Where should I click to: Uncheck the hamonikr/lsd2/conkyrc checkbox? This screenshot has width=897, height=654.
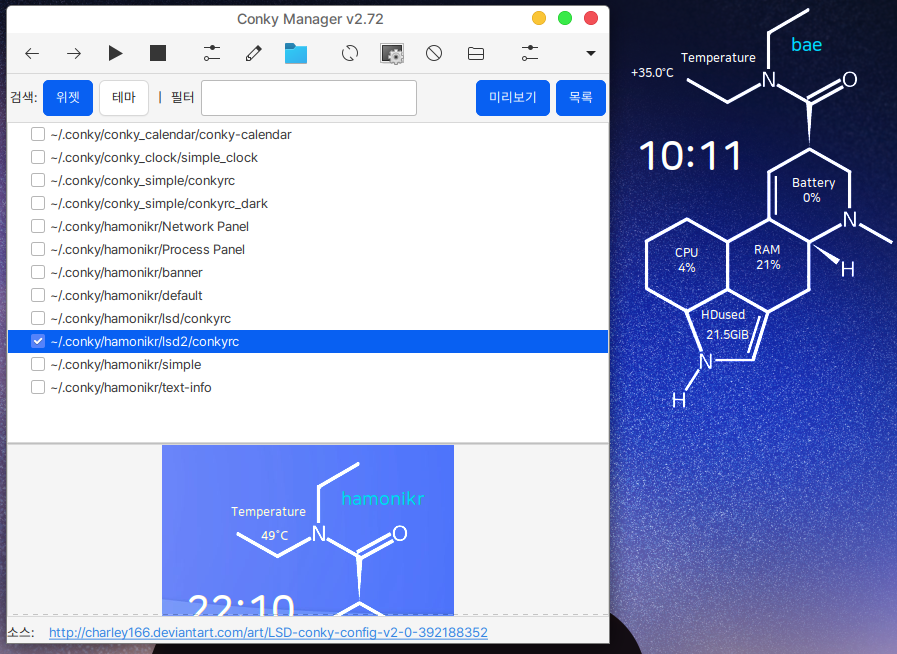[38, 341]
